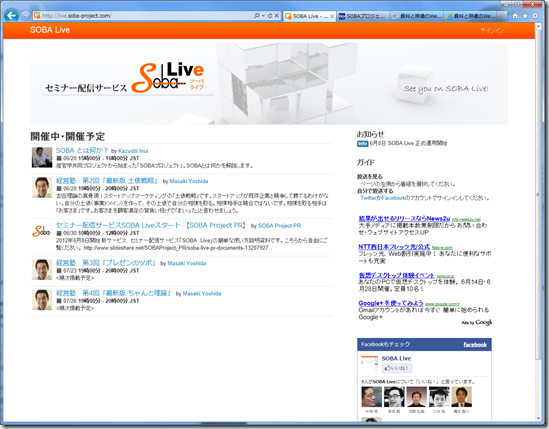Click the search magnifier in address bar
Viewport: 549px width, 429px height.
(257, 16)
